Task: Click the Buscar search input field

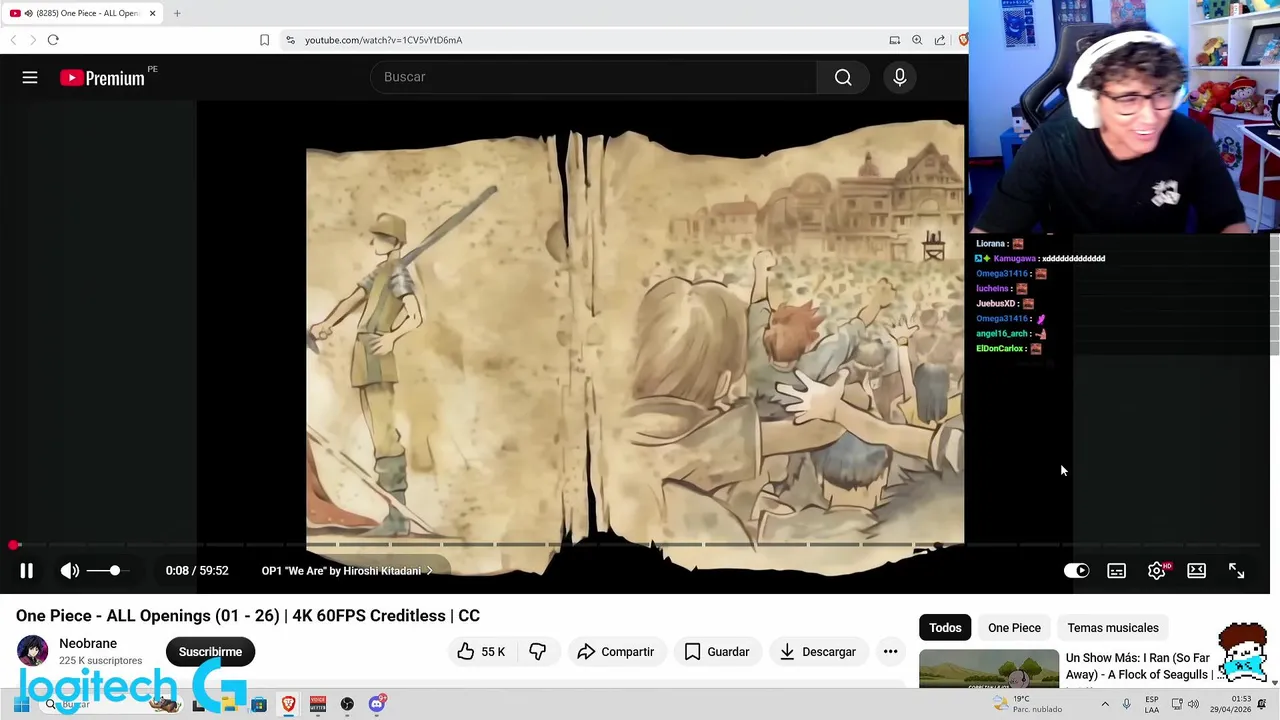Action: (594, 77)
